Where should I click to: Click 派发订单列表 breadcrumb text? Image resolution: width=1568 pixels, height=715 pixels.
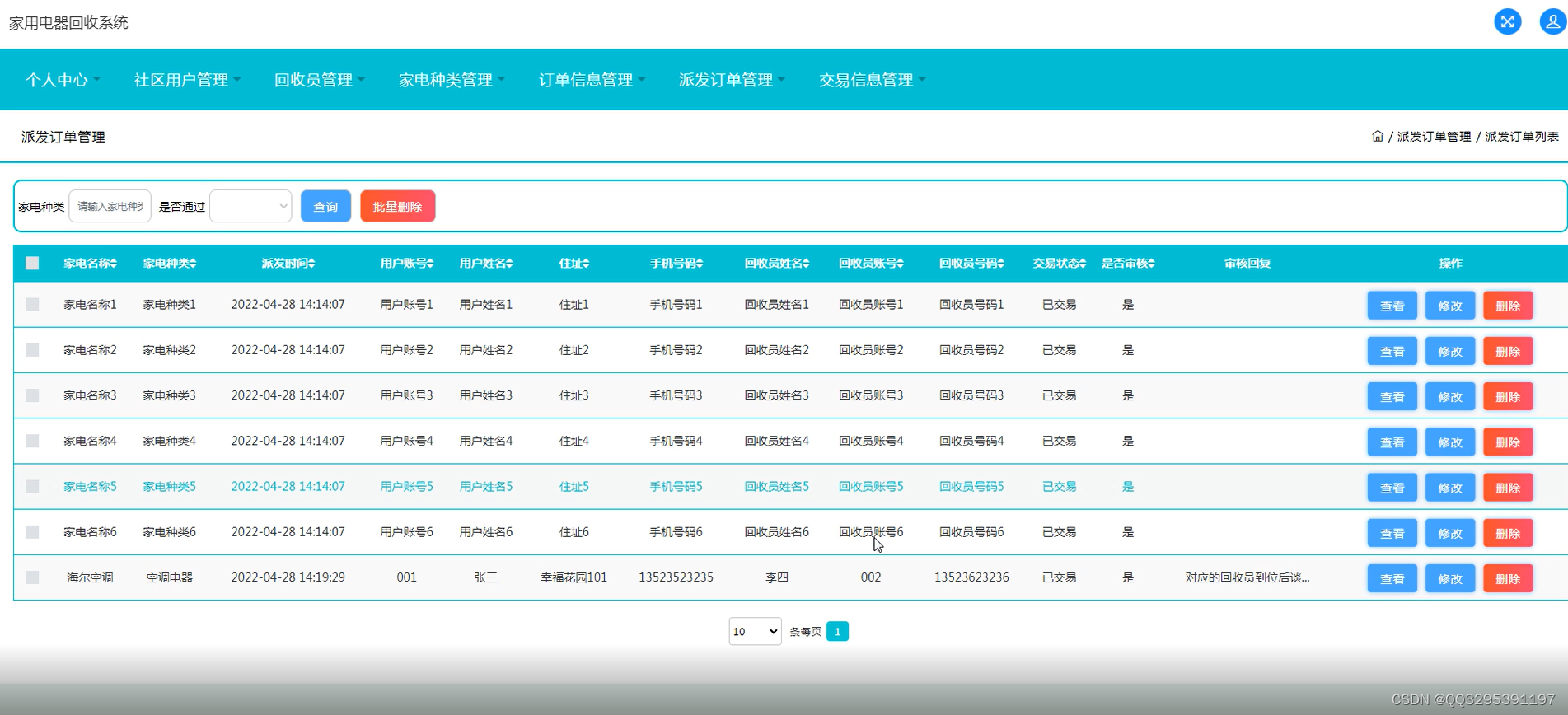pos(1521,137)
